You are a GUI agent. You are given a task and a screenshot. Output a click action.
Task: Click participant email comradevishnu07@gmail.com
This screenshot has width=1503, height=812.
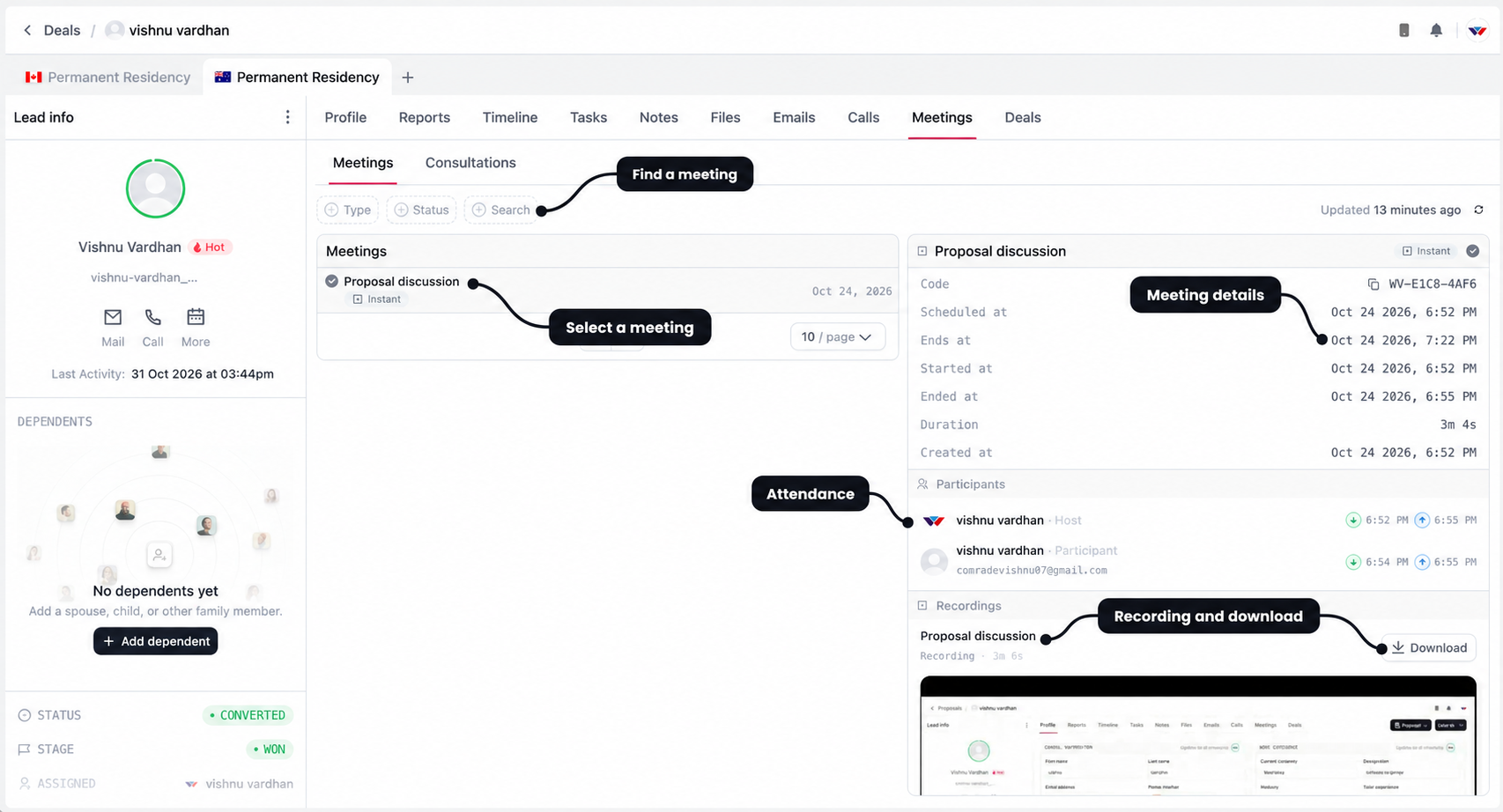click(1032, 571)
